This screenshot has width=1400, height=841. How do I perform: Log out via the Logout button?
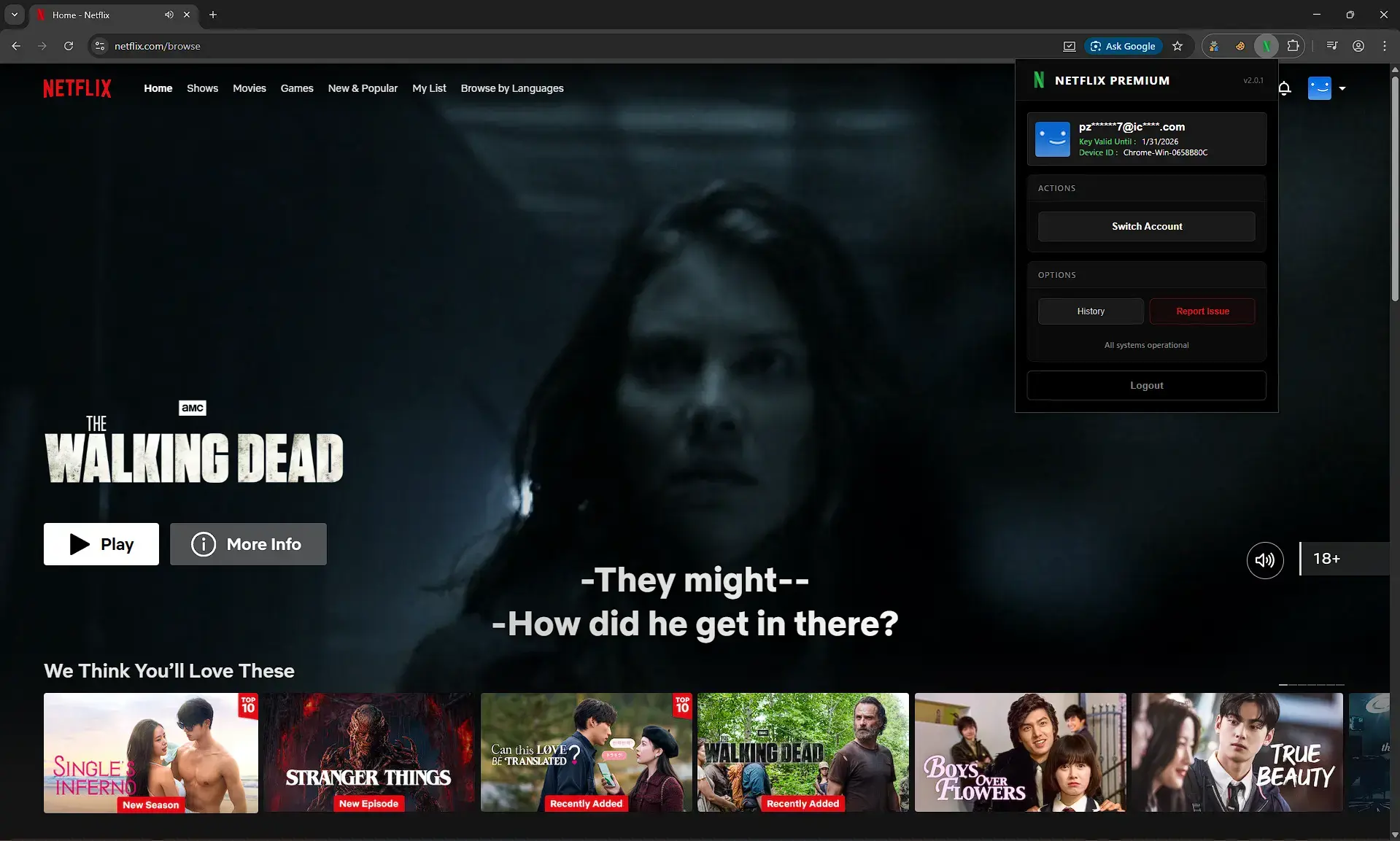click(1147, 385)
